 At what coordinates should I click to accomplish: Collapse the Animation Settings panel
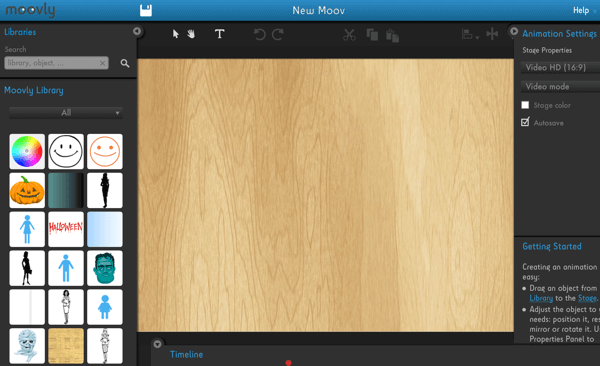click(514, 31)
